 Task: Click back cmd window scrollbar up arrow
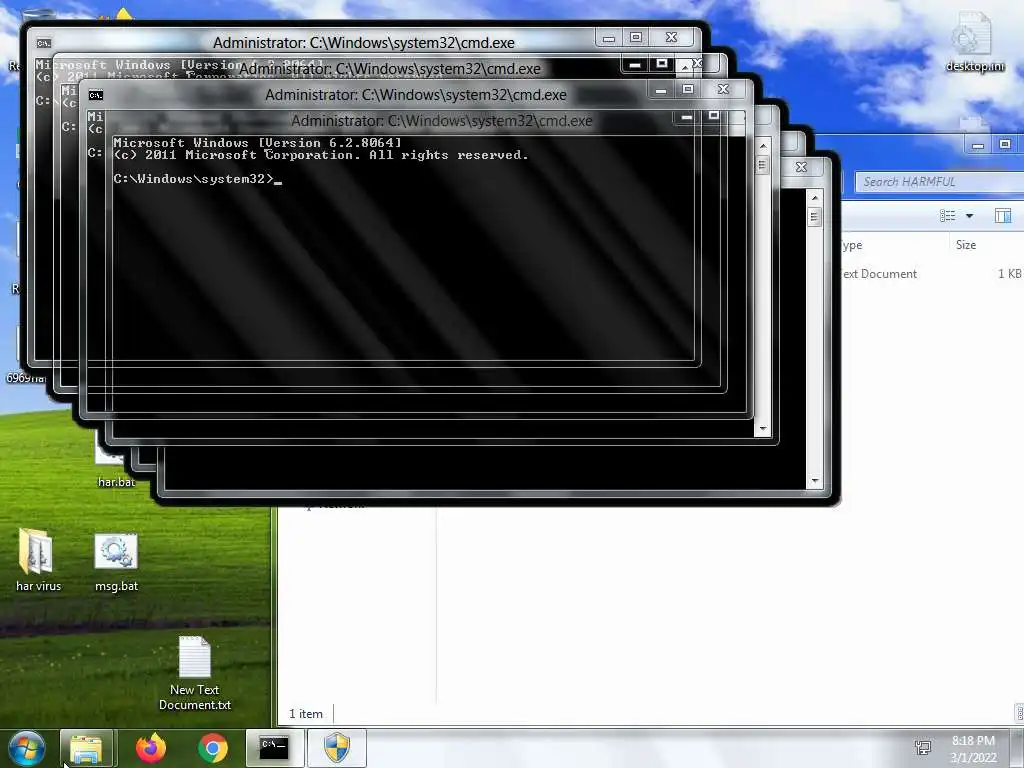814,198
